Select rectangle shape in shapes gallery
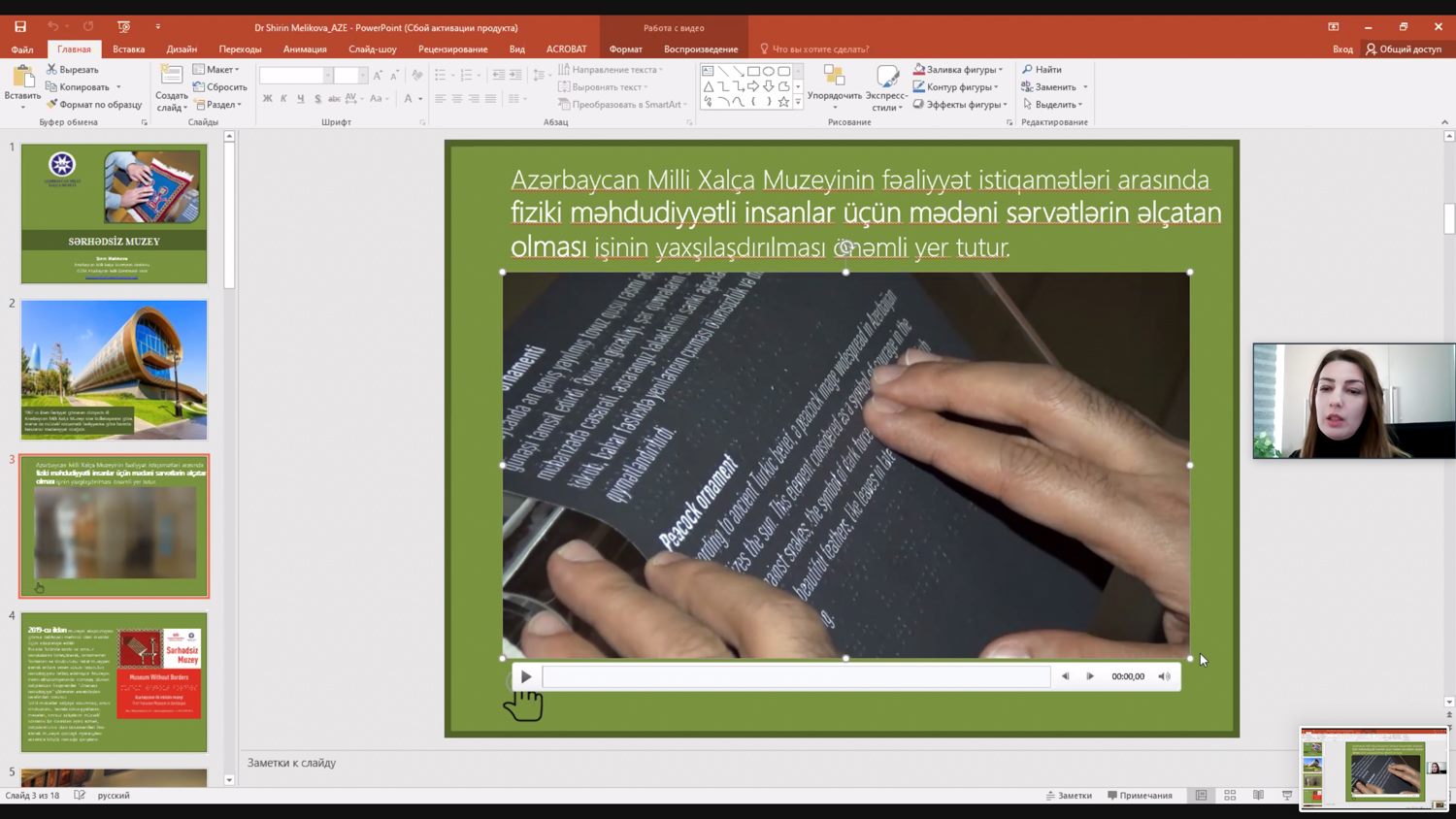 pyautogui.click(x=753, y=71)
